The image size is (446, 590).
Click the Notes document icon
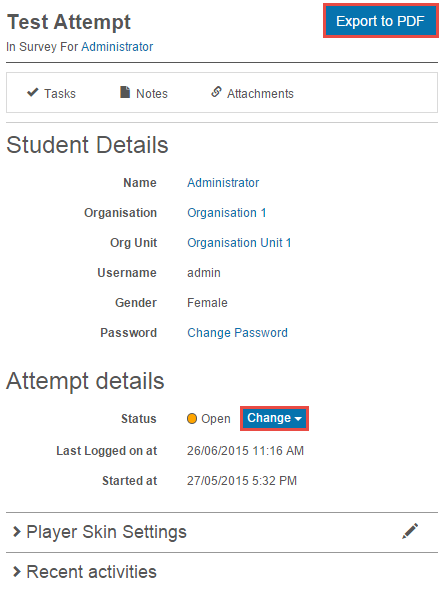click(x=125, y=92)
